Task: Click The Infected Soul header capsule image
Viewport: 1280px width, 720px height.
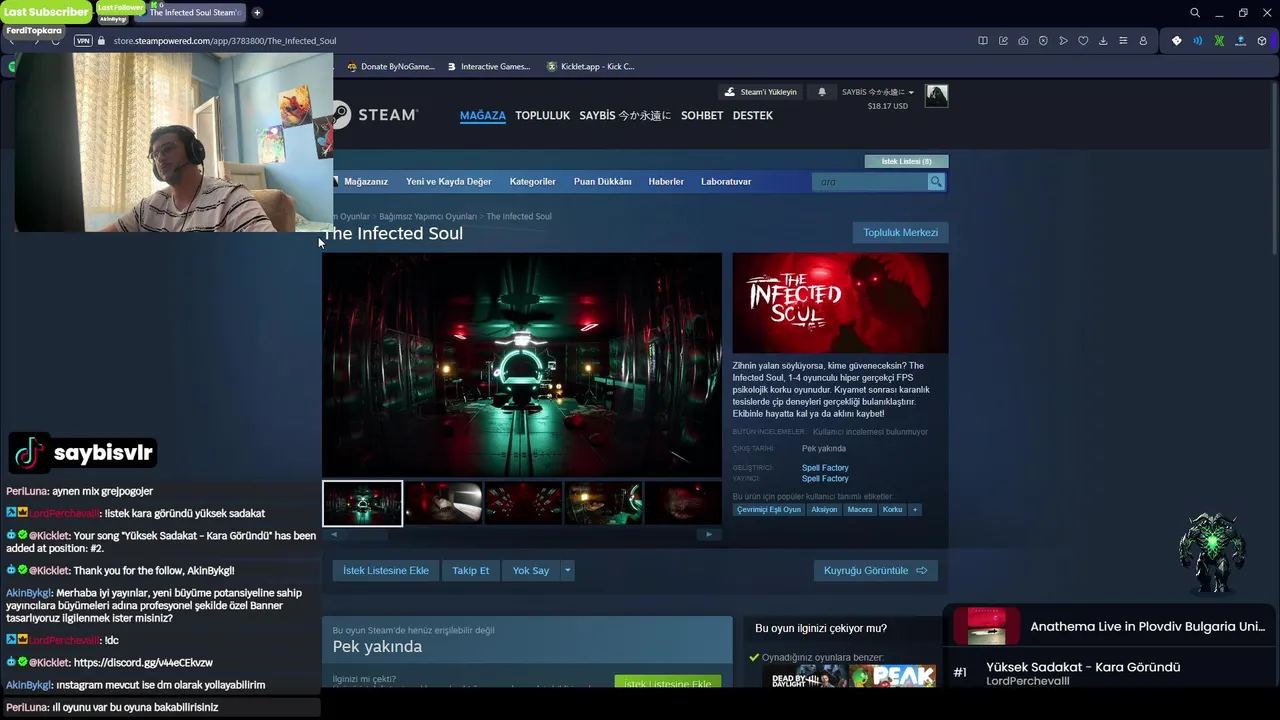Action: [840, 303]
